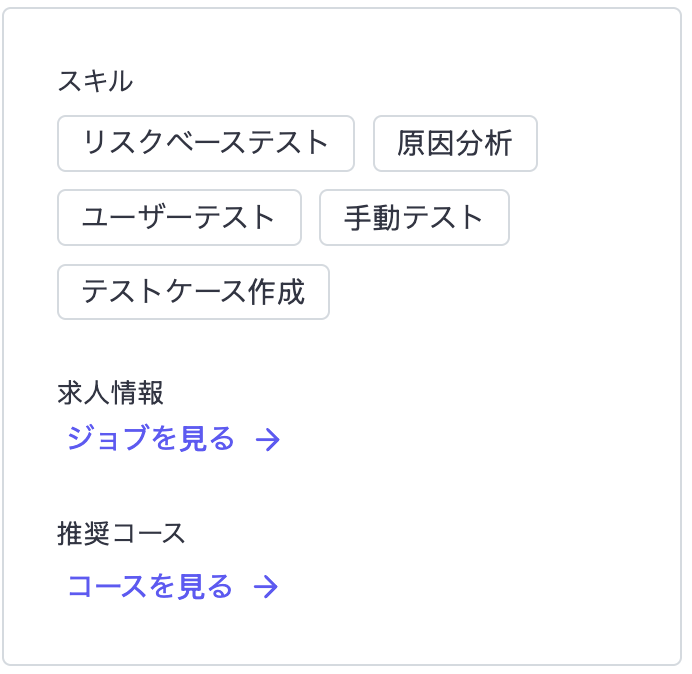Open the ジョブを見る link
Viewport: 692px width, 674px height.
point(151,439)
